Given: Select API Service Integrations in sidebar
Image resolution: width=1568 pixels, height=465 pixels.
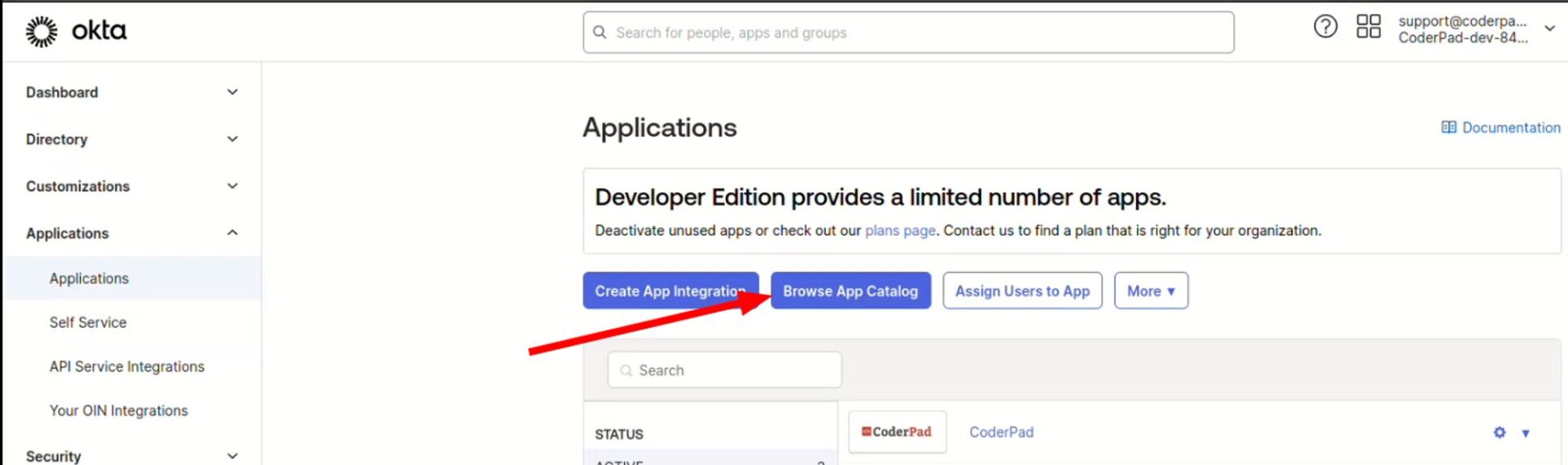Looking at the screenshot, I should pyautogui.click(x=127, y=367).
